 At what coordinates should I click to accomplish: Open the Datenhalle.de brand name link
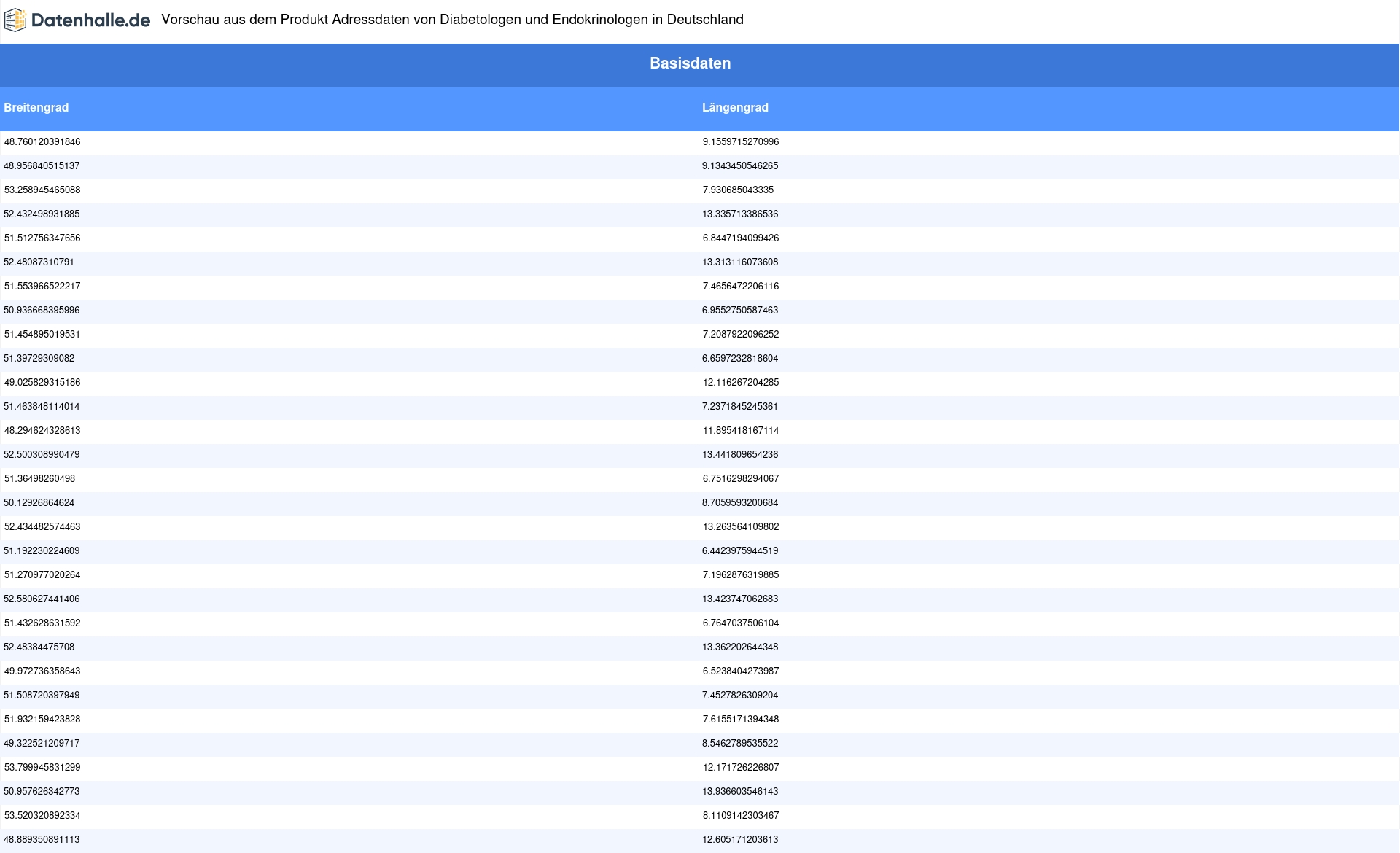(x=90, y=20)
